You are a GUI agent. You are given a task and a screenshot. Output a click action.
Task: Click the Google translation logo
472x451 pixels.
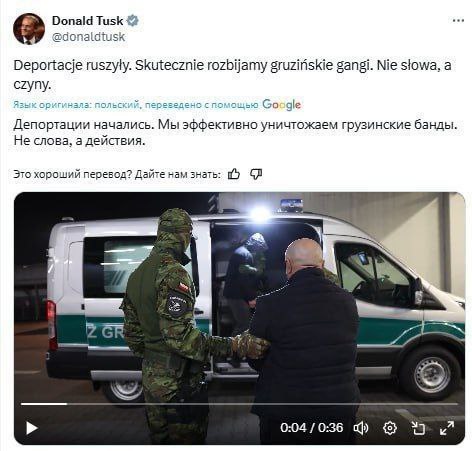282,105
